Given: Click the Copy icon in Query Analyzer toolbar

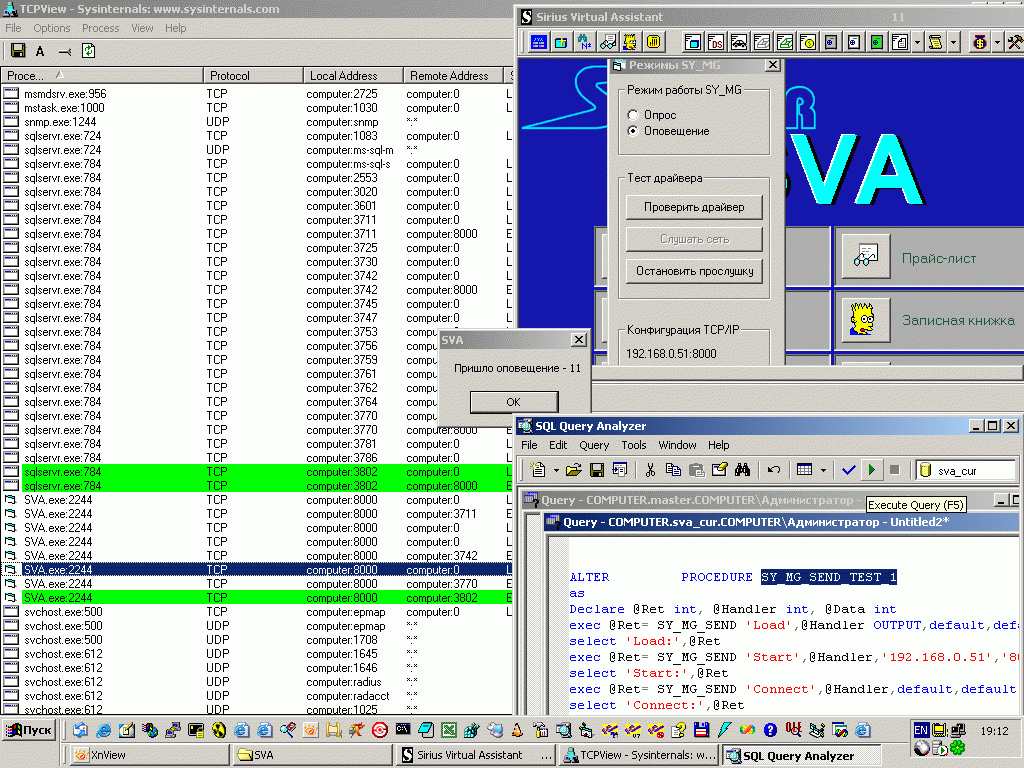Looking at the screenshot, I should point(673,470).
